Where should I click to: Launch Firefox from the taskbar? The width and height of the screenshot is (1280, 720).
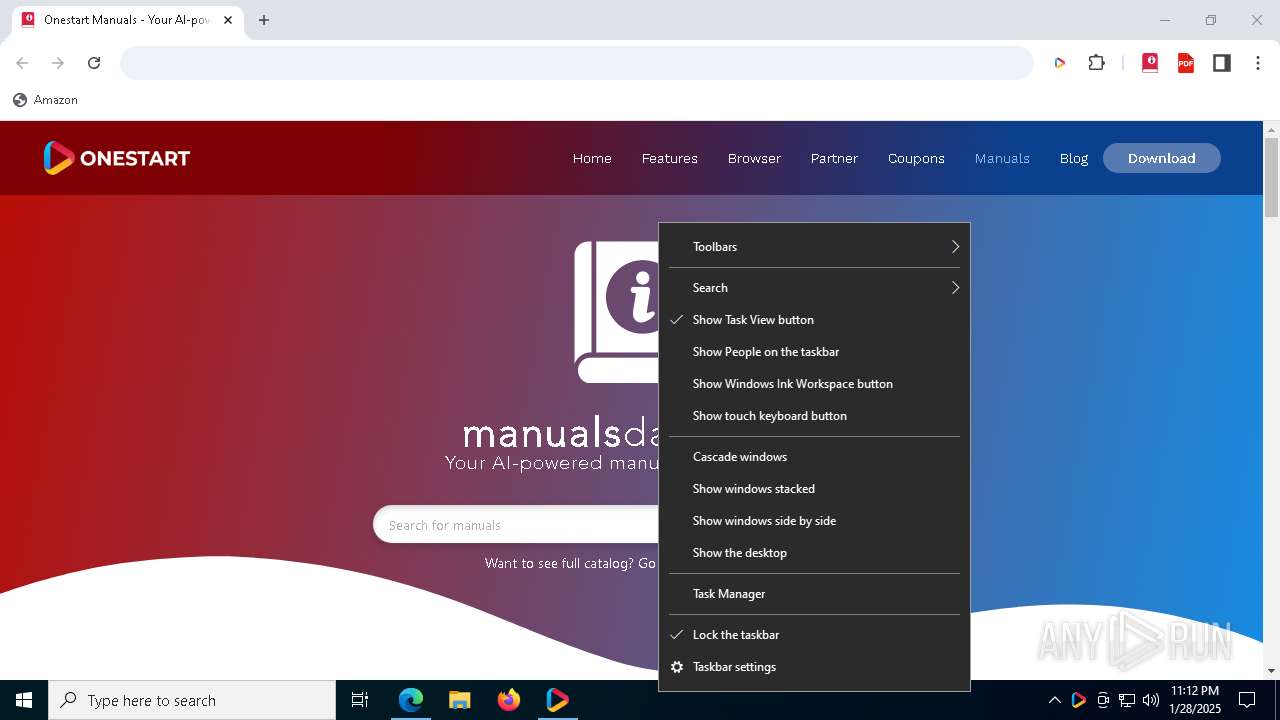[509, 700]
